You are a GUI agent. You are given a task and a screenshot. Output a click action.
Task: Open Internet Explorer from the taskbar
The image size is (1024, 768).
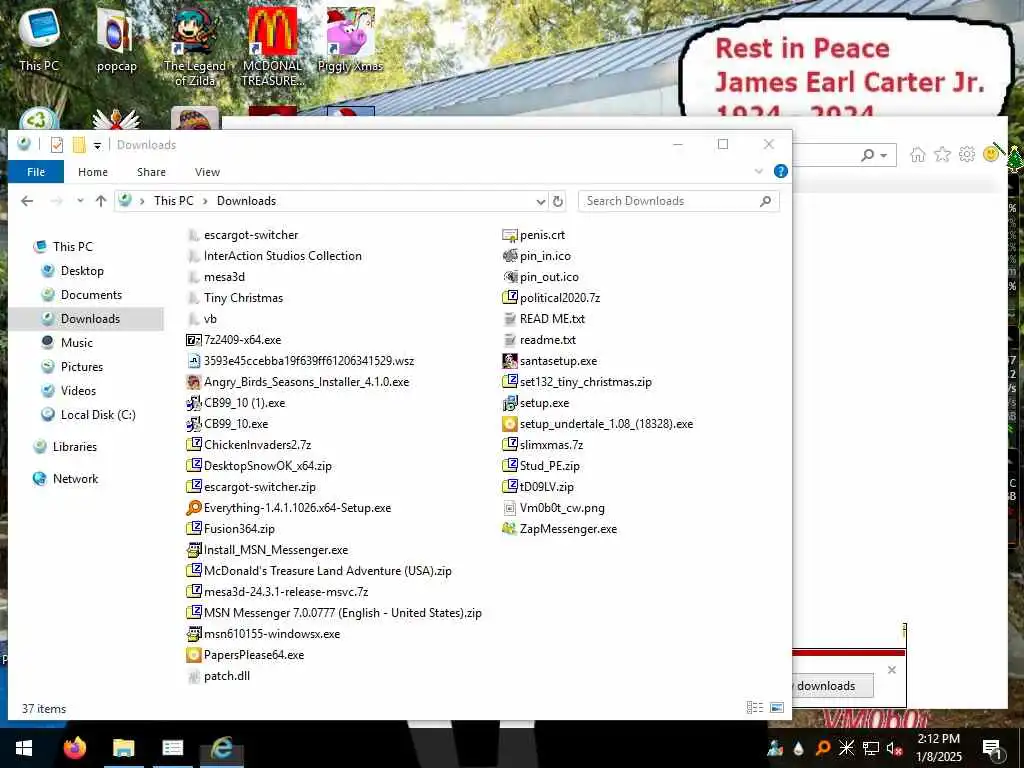(x=222, y=748)
